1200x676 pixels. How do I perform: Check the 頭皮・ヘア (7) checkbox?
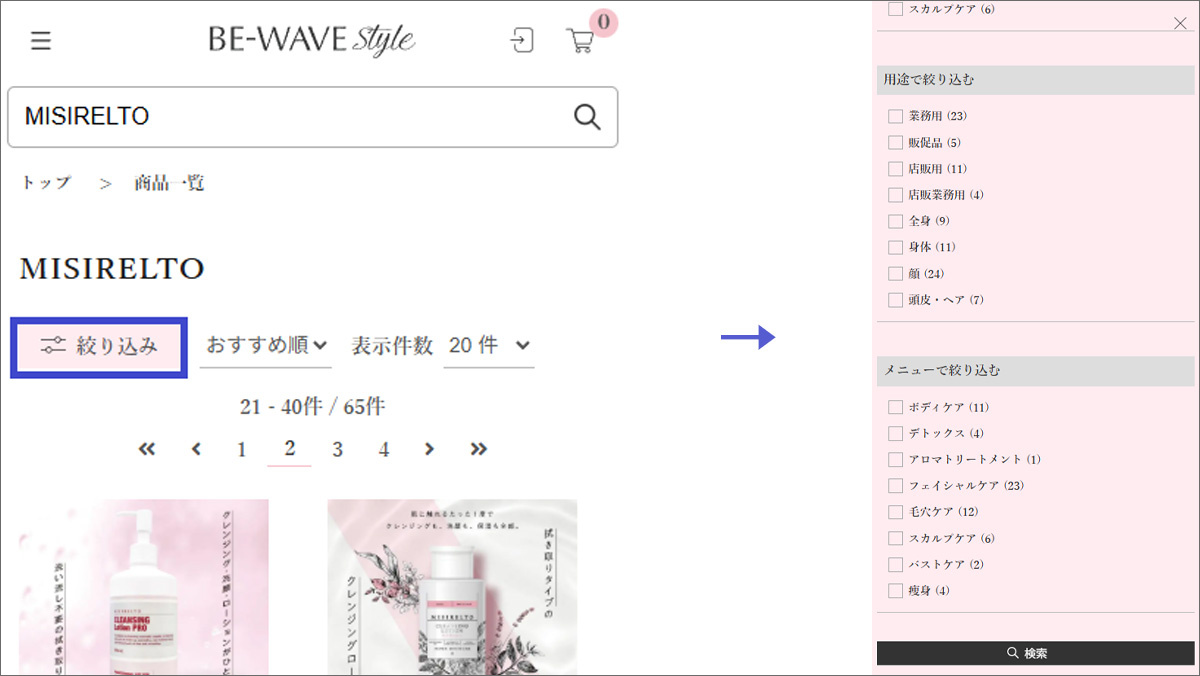coord(895,299)
